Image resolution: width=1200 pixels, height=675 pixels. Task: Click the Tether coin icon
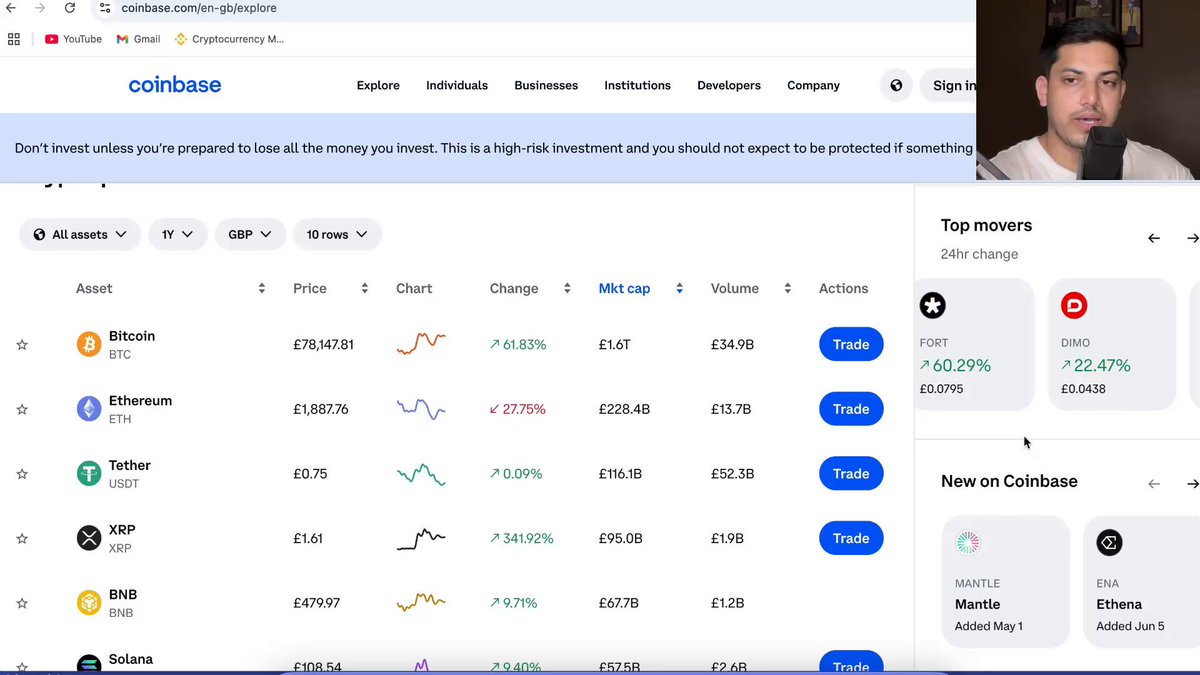[89, 473]
